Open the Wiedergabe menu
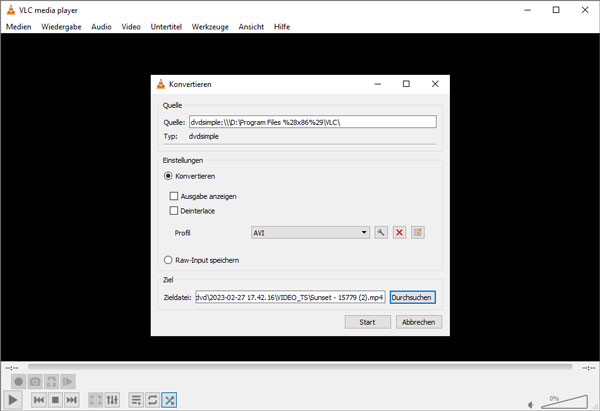This screenshot has width=600, height=411. point(61,27)
